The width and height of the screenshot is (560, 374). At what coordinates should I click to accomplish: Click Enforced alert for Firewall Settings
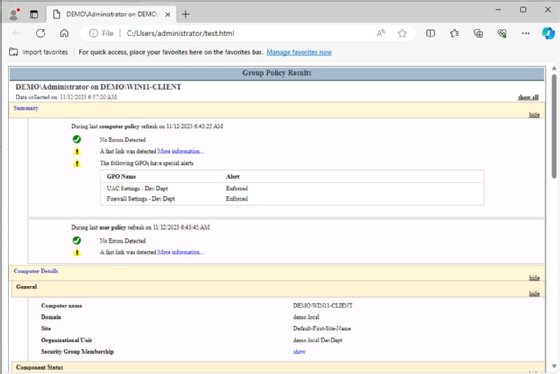237,199
